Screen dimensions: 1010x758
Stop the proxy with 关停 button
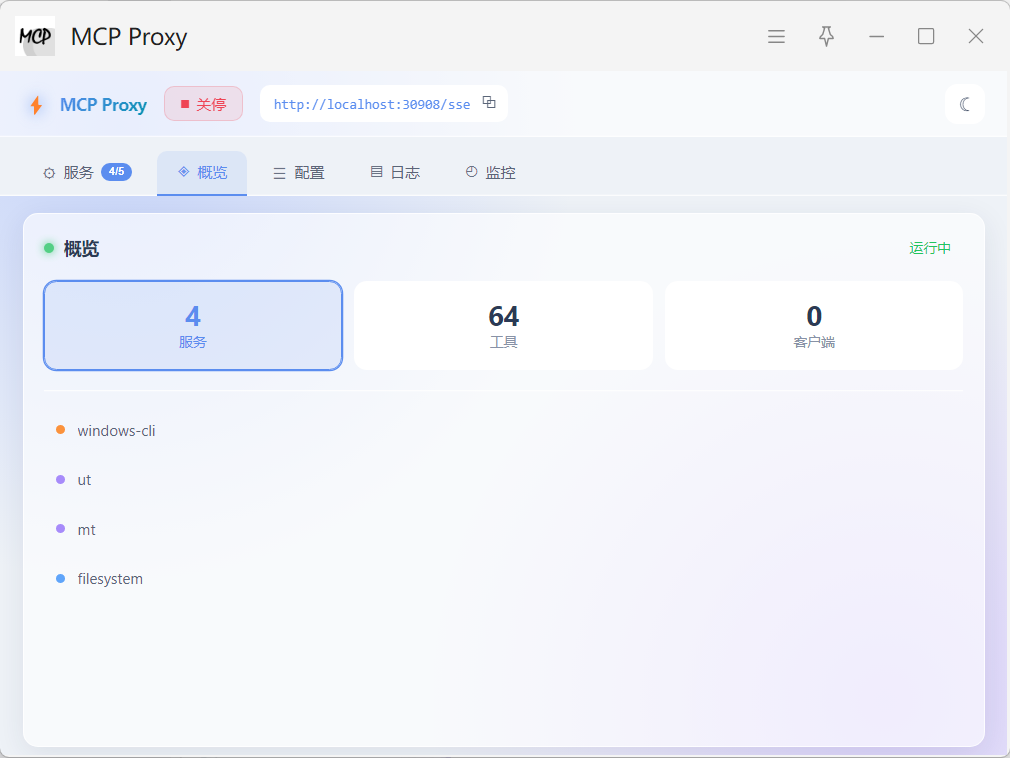pos(204,104)
